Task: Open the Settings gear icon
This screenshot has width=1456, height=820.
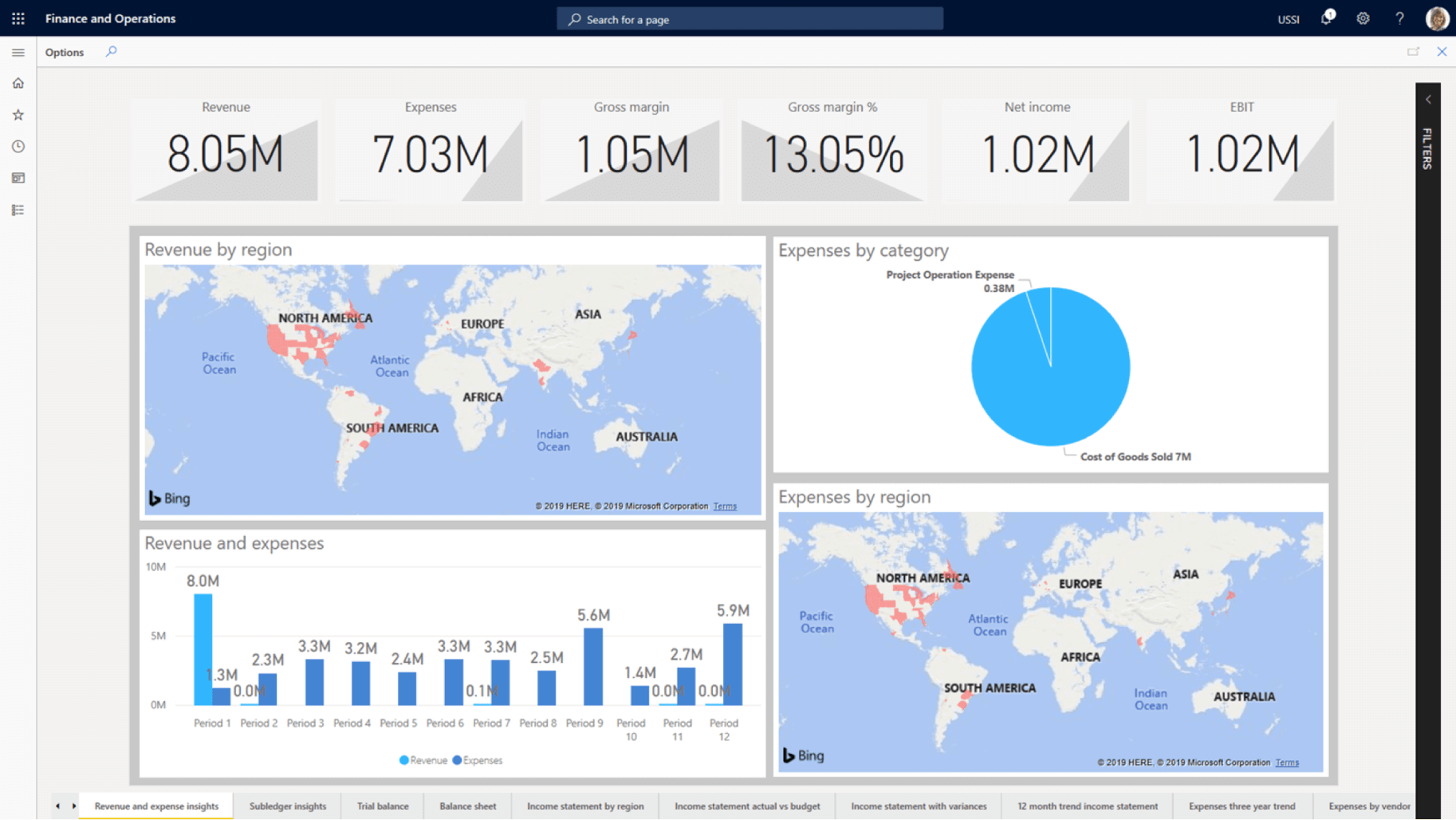Action: pos(1363,18)
